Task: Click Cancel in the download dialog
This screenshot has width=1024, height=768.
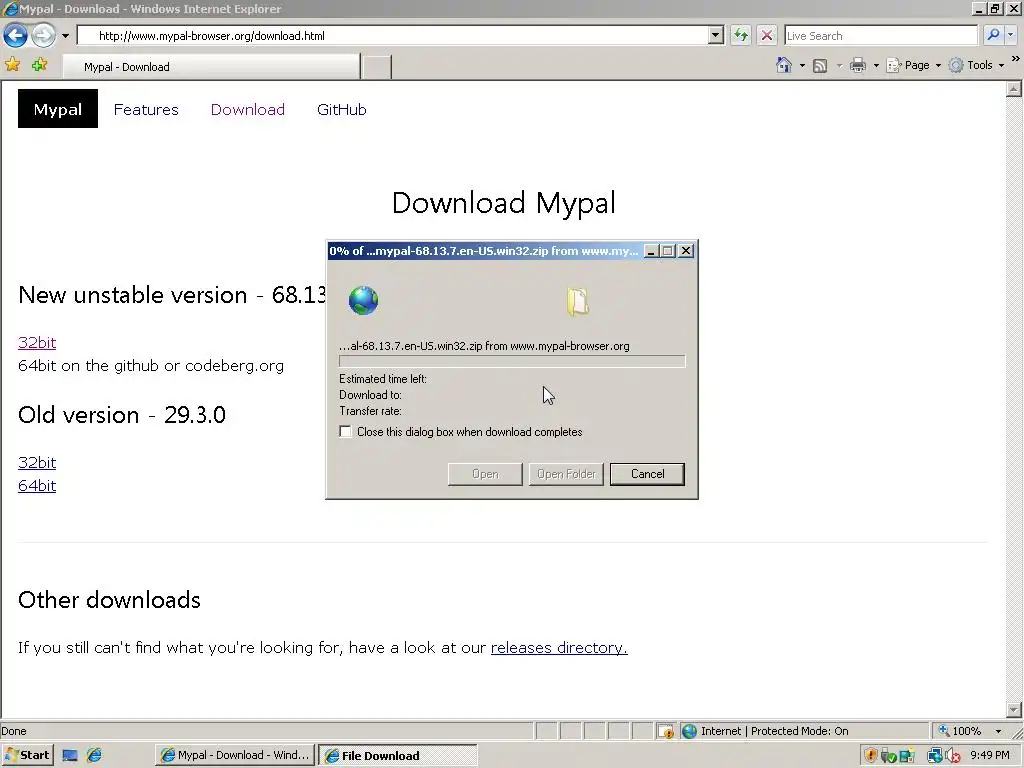Action: point(647,474)
